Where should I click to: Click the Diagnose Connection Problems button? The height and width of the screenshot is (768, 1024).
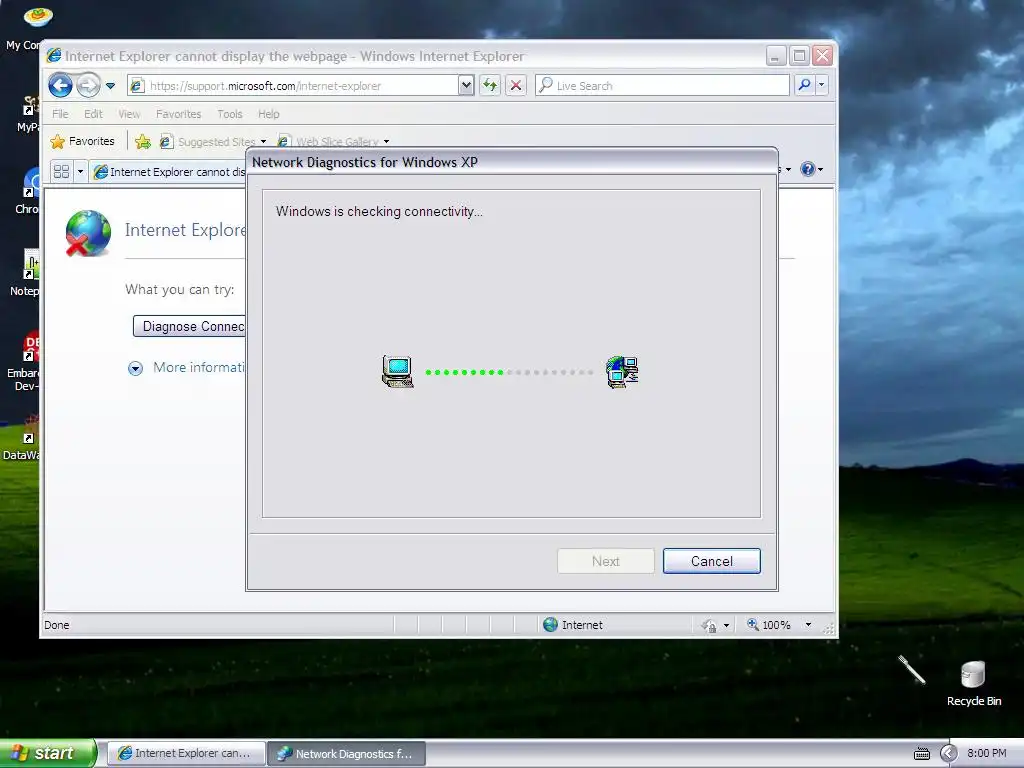tap(189, 326)
